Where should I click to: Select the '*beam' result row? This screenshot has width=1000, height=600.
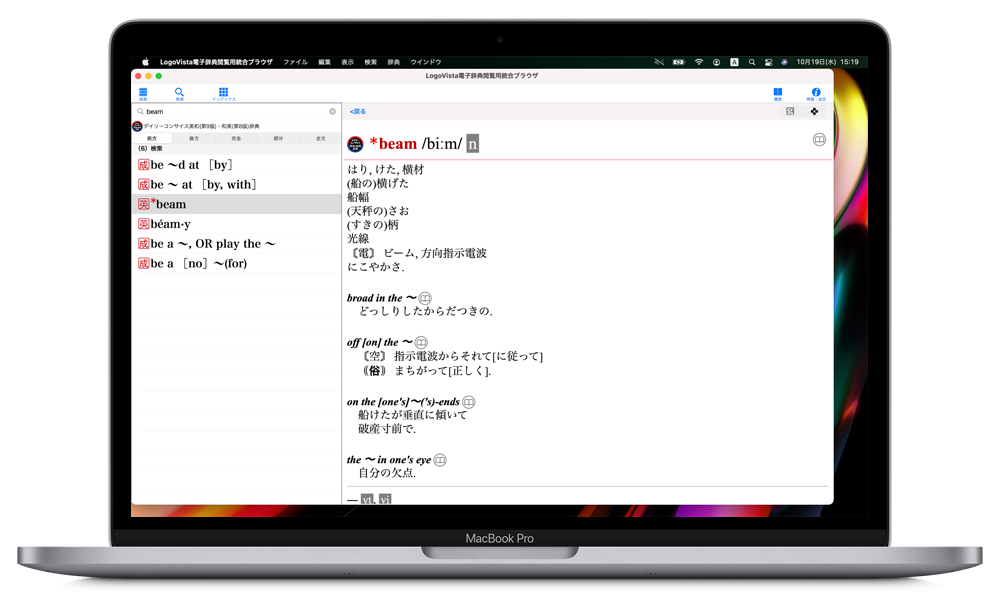236,204
